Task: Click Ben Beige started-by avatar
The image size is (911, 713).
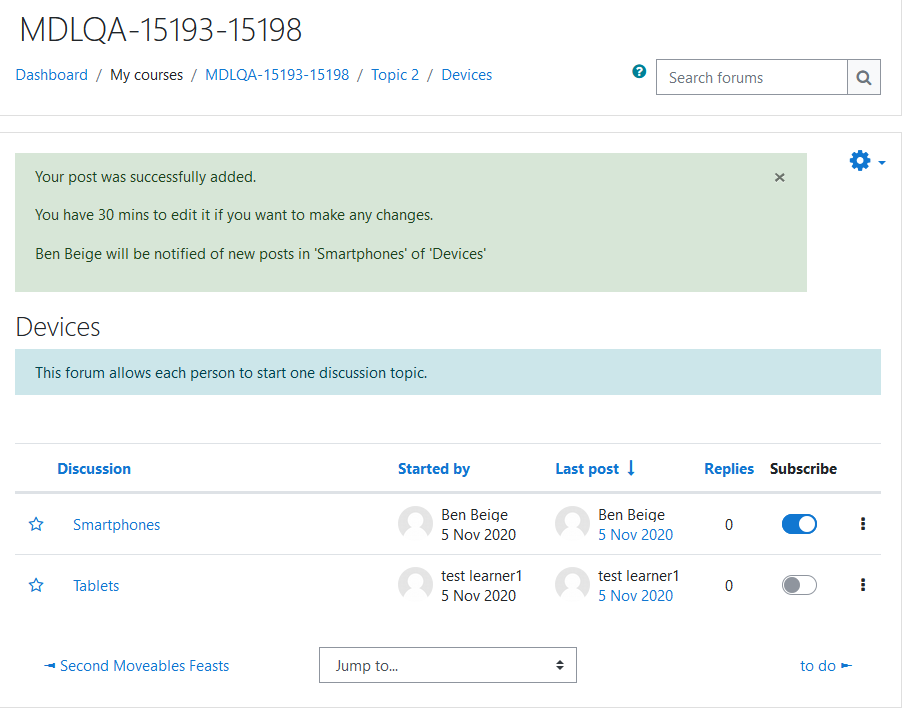Action: pos(415,523)
